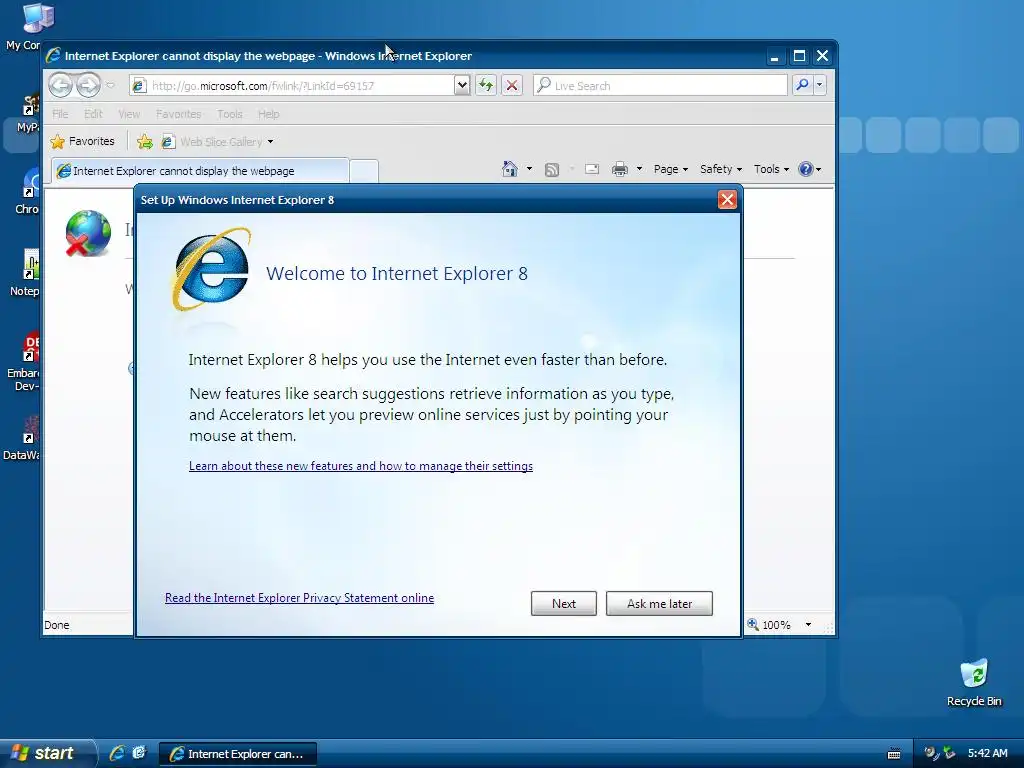Image resolution: width=1024 pixels, height=768 pixels.
Task: Click the Read Mail icon
Action: point(592,170)
